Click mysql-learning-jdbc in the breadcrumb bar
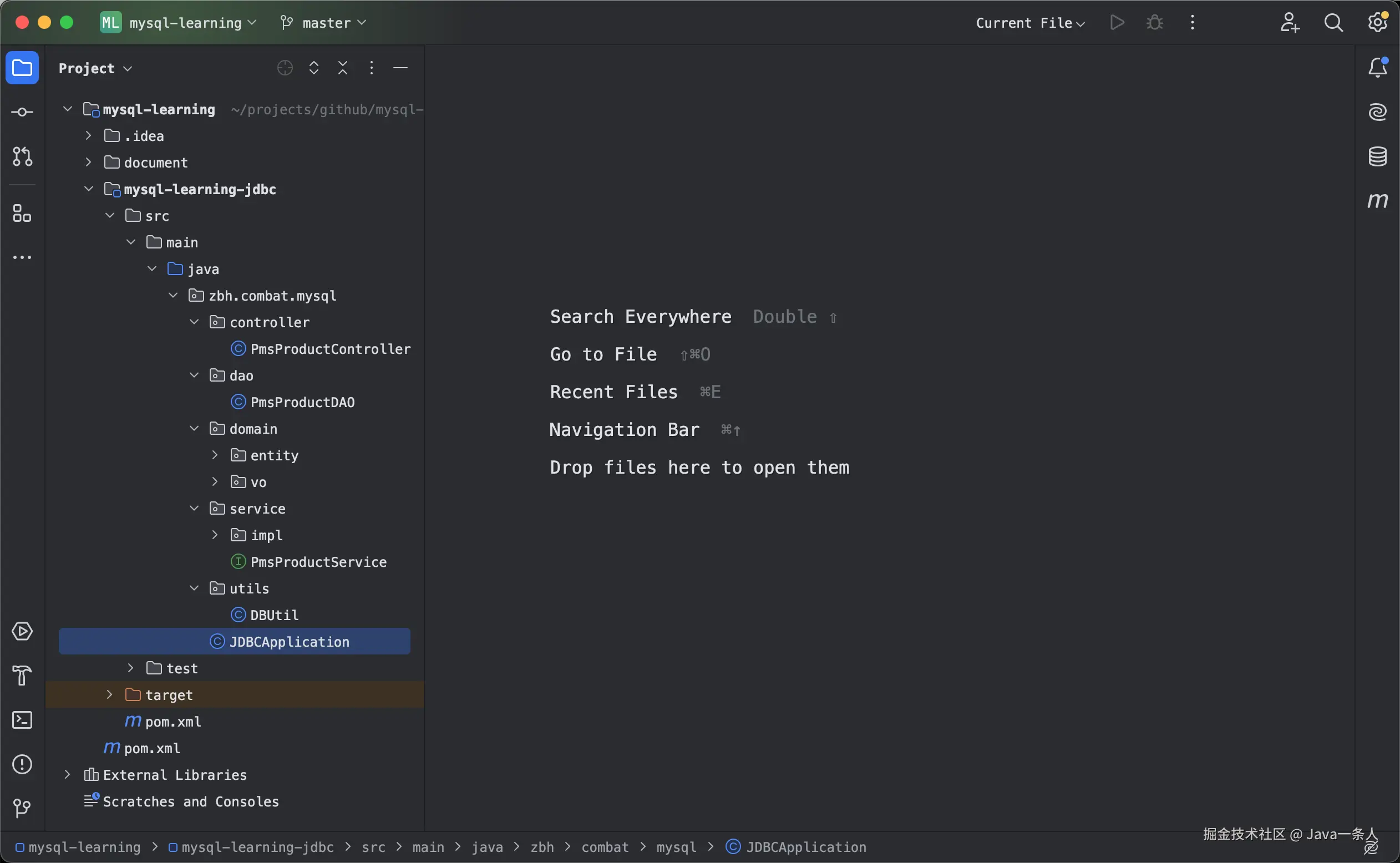Image resolution: width=1400 pixels, height=863 pixels. 257,847
